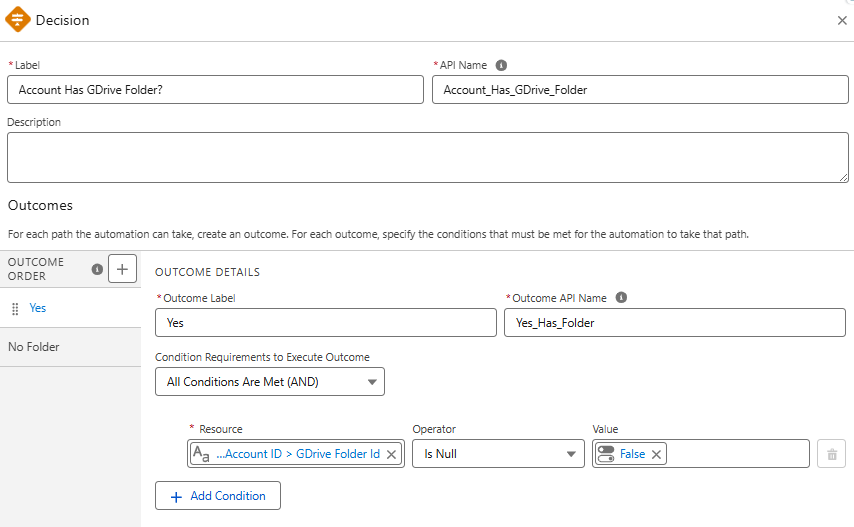Click 'Condition Requirements to Execute Outcome' label
The height and width of the screenshot is (527, 854).
pos(262,357)
